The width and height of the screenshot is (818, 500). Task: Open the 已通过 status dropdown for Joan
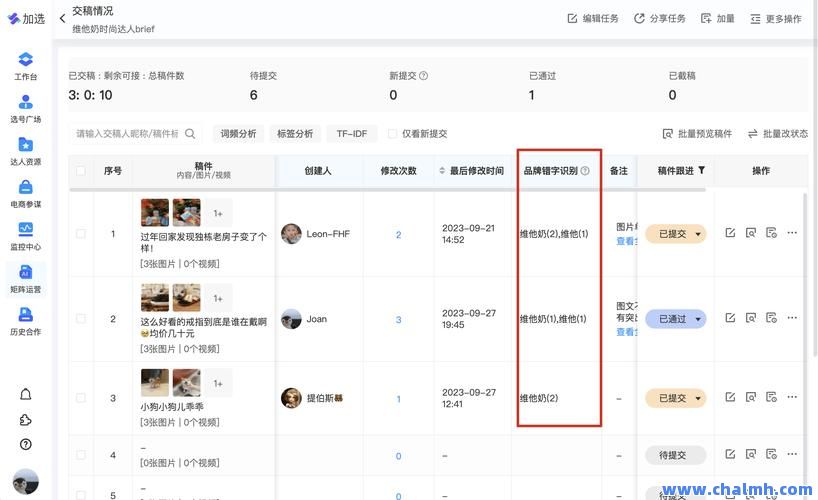coord(676,319)
